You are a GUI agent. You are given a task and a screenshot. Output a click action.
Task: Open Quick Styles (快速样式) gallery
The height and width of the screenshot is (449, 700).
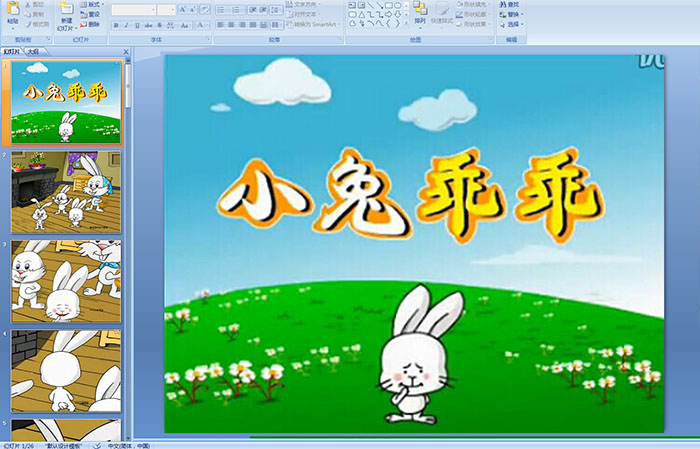coord(442,14)
